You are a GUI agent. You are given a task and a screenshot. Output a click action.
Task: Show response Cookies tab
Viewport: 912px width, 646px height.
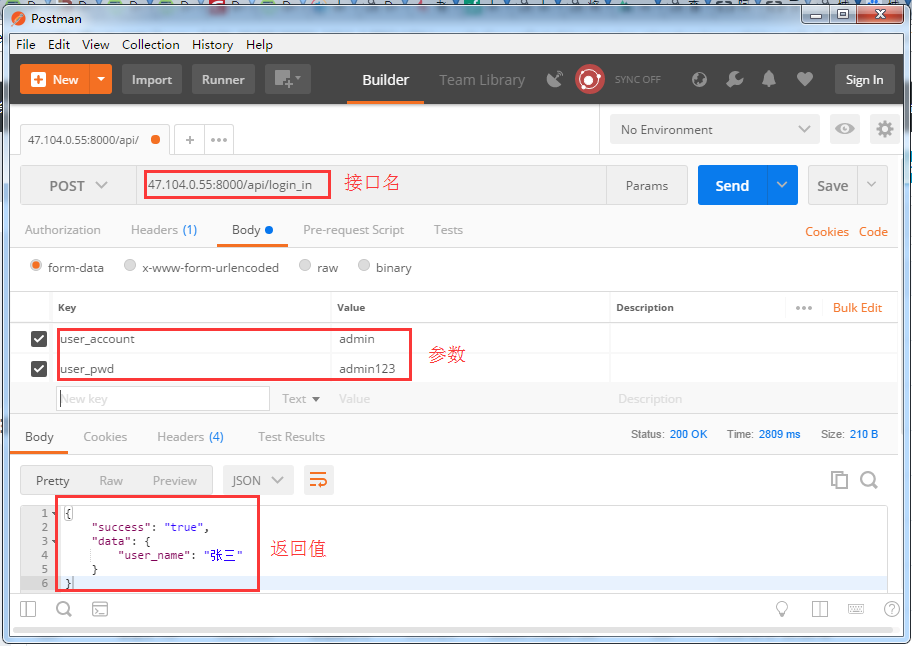pos(105,437)
